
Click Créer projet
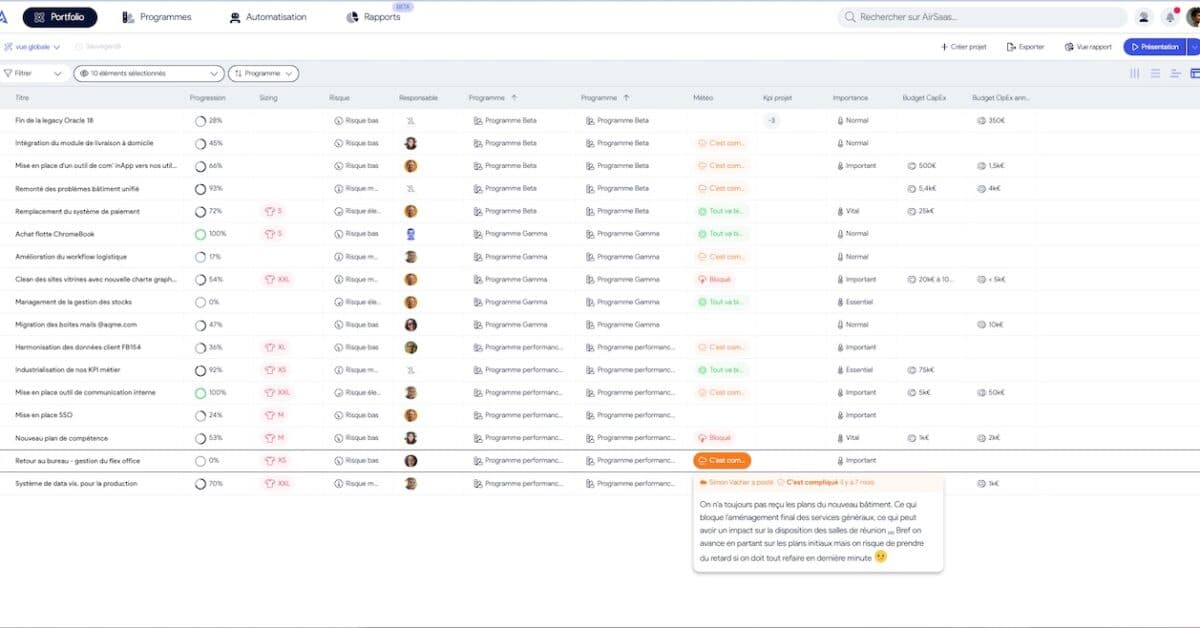[964, 47]
